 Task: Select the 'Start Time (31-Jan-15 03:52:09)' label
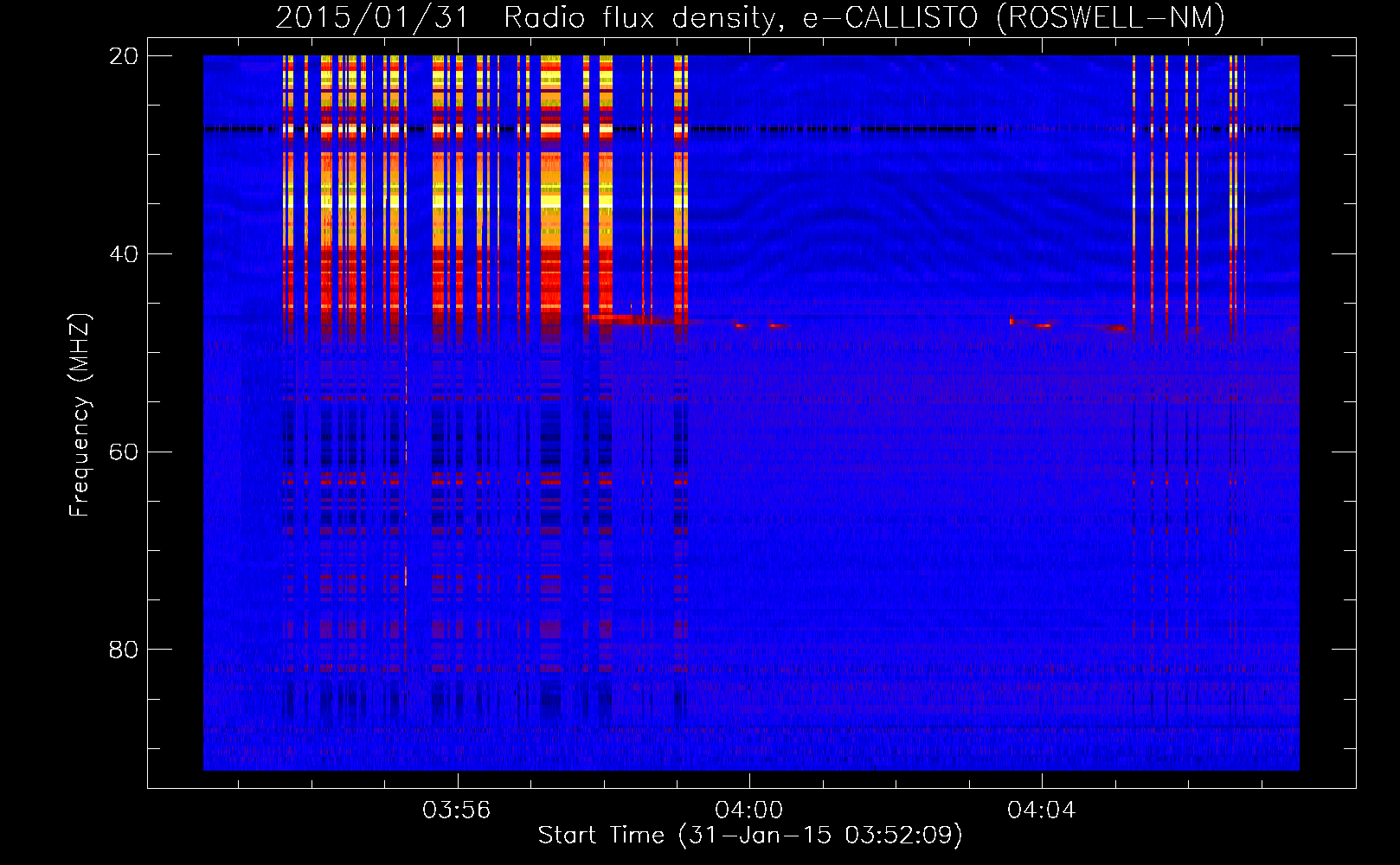click(749, 836)
